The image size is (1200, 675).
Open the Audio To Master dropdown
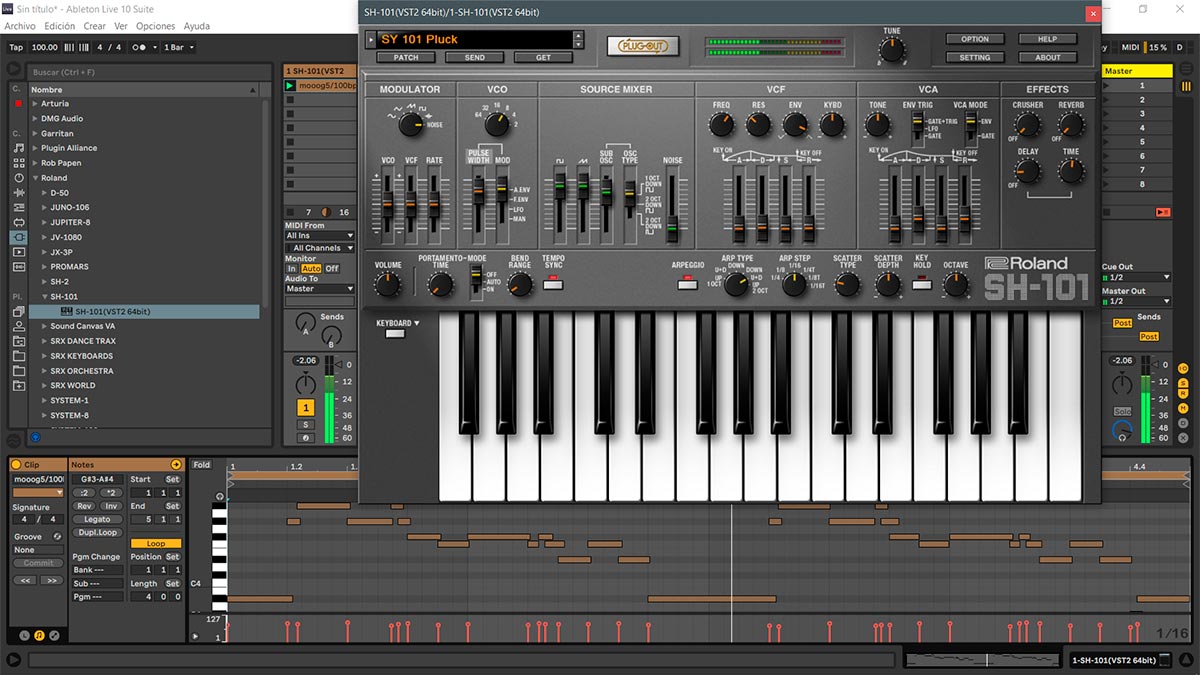pyautogui.click(x=320, y=289)
